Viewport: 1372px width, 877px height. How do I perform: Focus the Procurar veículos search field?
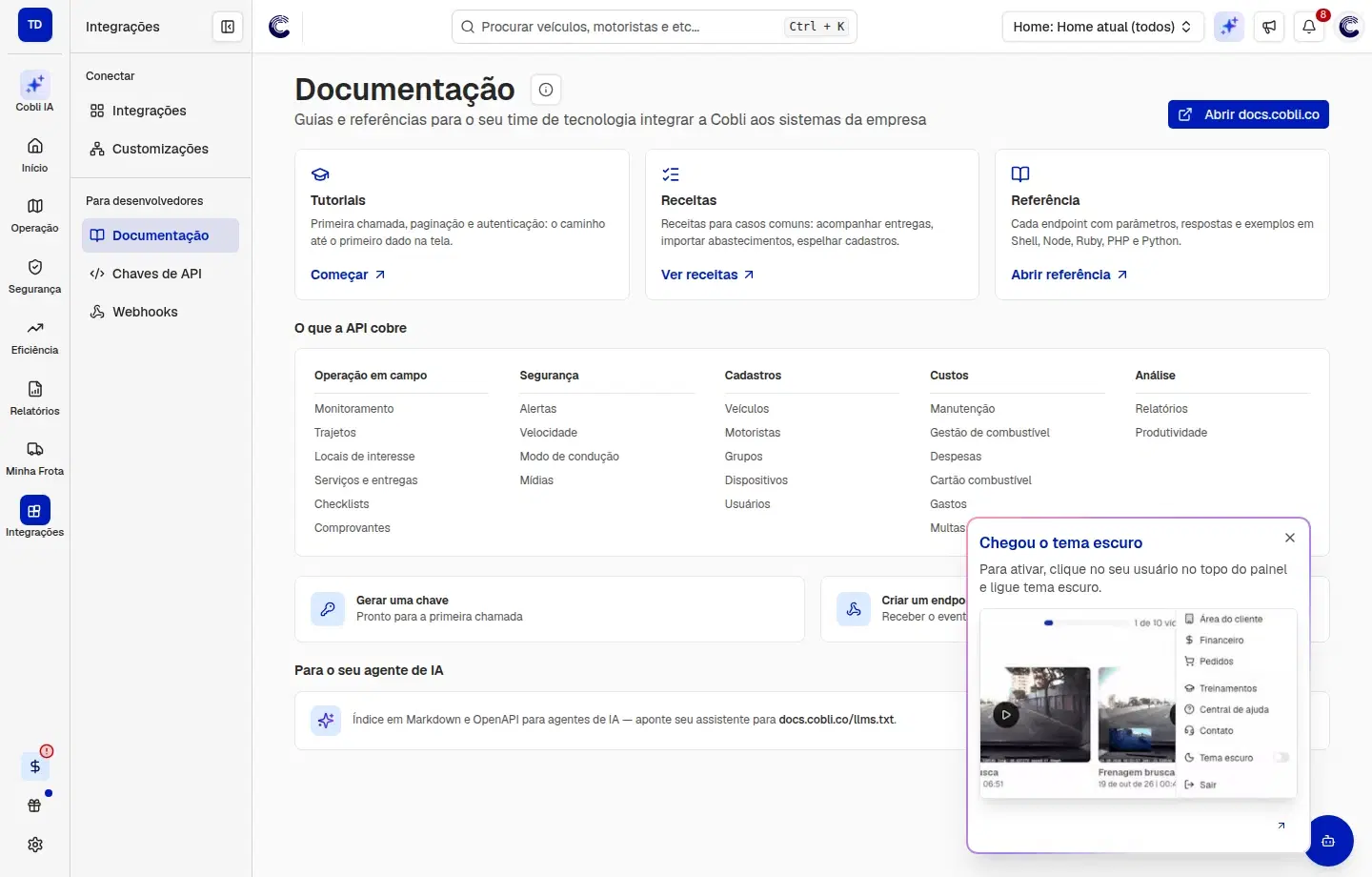654,27
